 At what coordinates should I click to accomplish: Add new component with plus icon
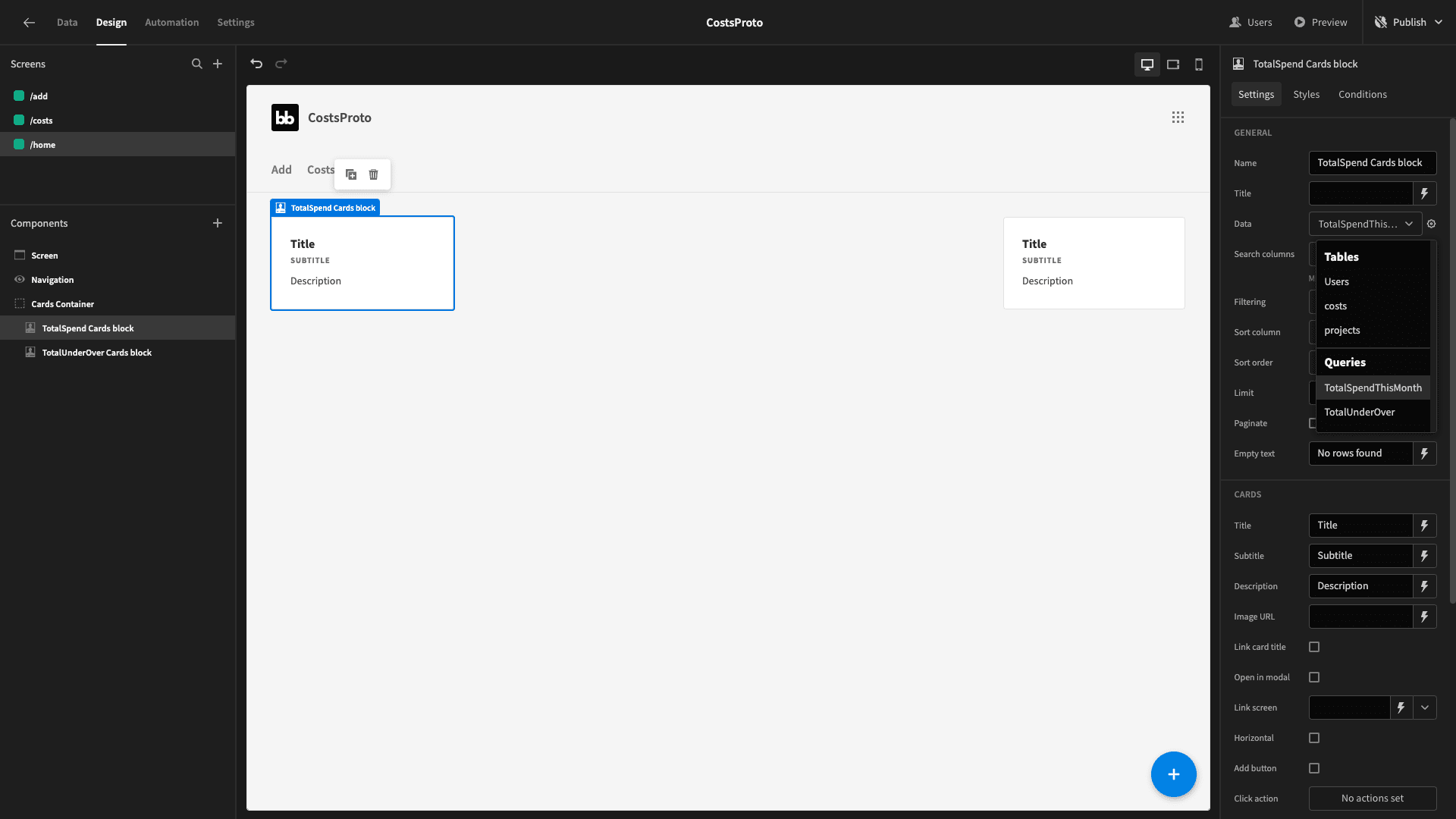218,223
